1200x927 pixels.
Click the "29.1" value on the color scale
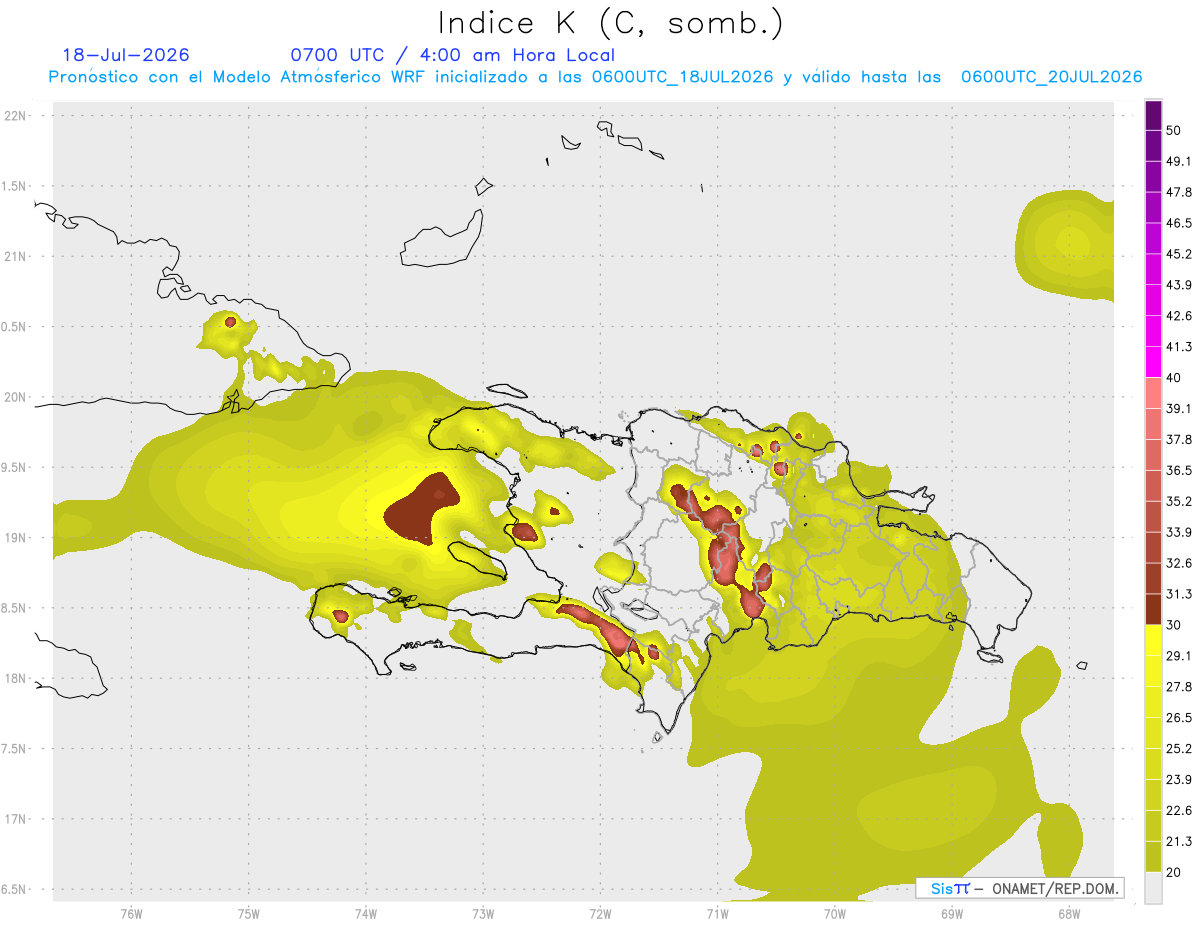[1178, 656]
